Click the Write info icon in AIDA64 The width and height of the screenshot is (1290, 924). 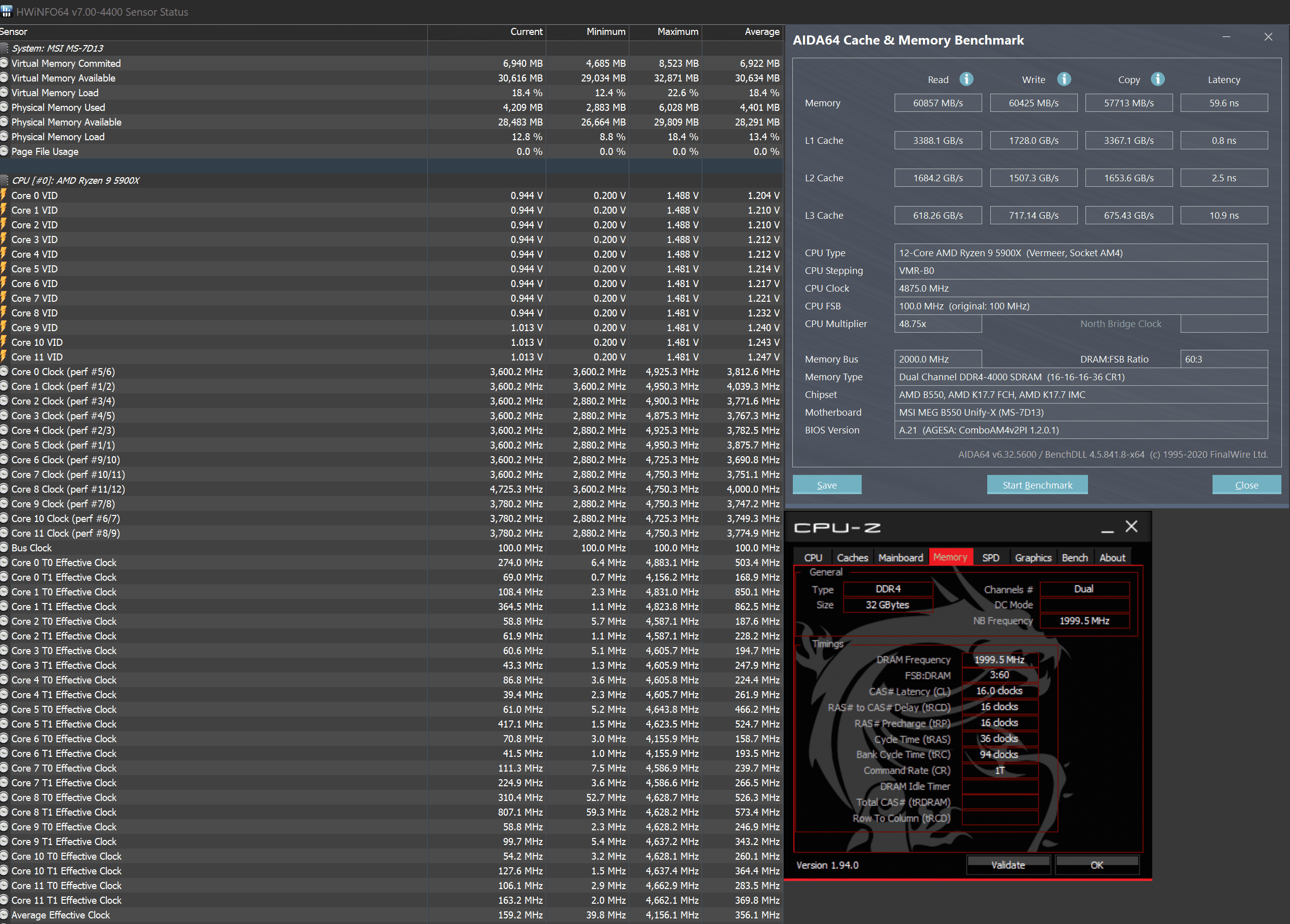pyautogui.click(x=1064, y=79)
